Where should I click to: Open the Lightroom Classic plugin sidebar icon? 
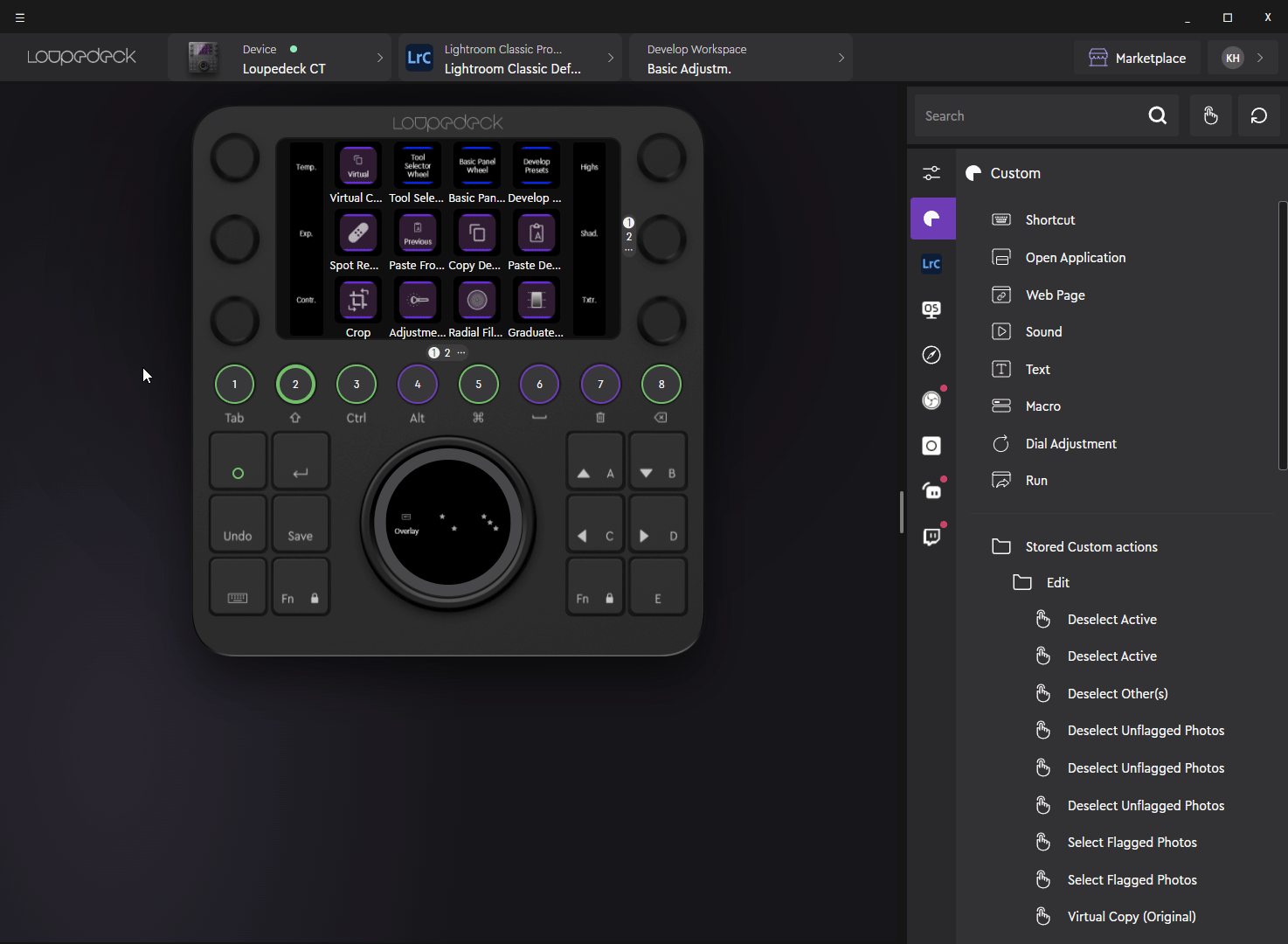click(931, 264)
